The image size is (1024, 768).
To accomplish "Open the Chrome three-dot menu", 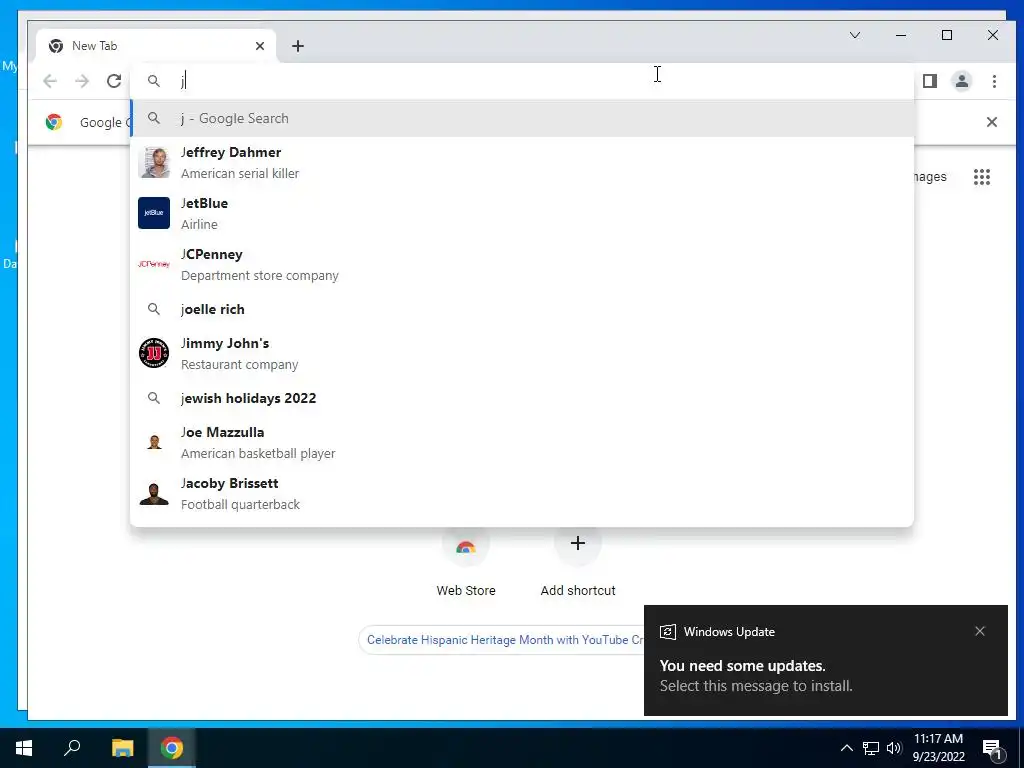I will click(994, 81).
